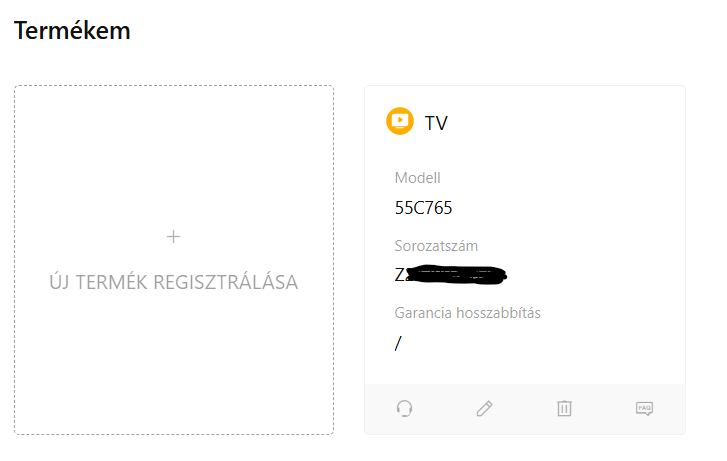The image size is (727, 461).
Task: Click ÚJ TERMÉK REGISZTRÁLÁSA text
Action: pos(173,282)
